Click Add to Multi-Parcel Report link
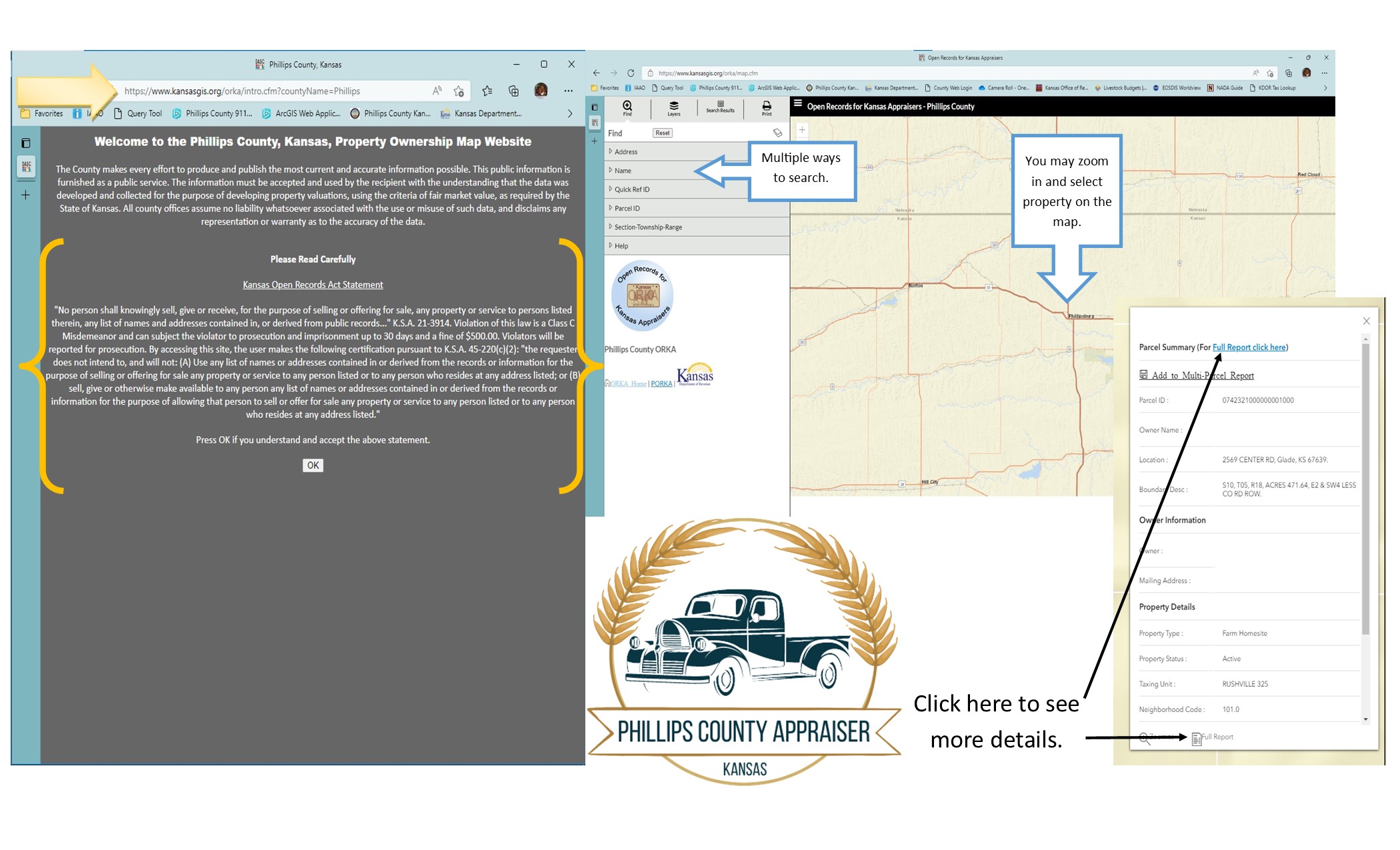The width and height of the screenshot is (1400, 850). click(1197, 375)
